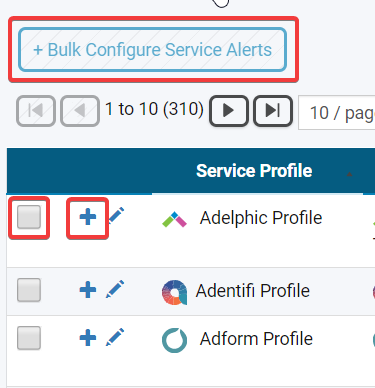
Task: Check the Adelphic Profile row checkbox
Action: coord(29,217)
